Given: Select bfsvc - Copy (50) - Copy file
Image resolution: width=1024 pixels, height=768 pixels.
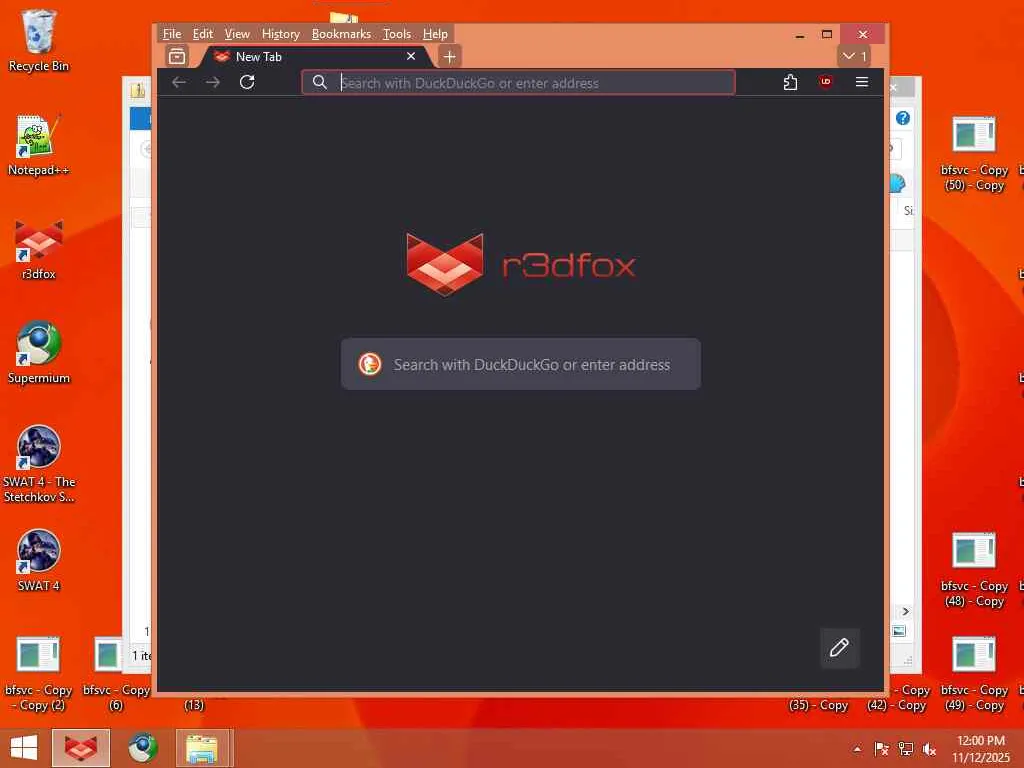Looking at the screenshot, I should (x=974, y=153).
